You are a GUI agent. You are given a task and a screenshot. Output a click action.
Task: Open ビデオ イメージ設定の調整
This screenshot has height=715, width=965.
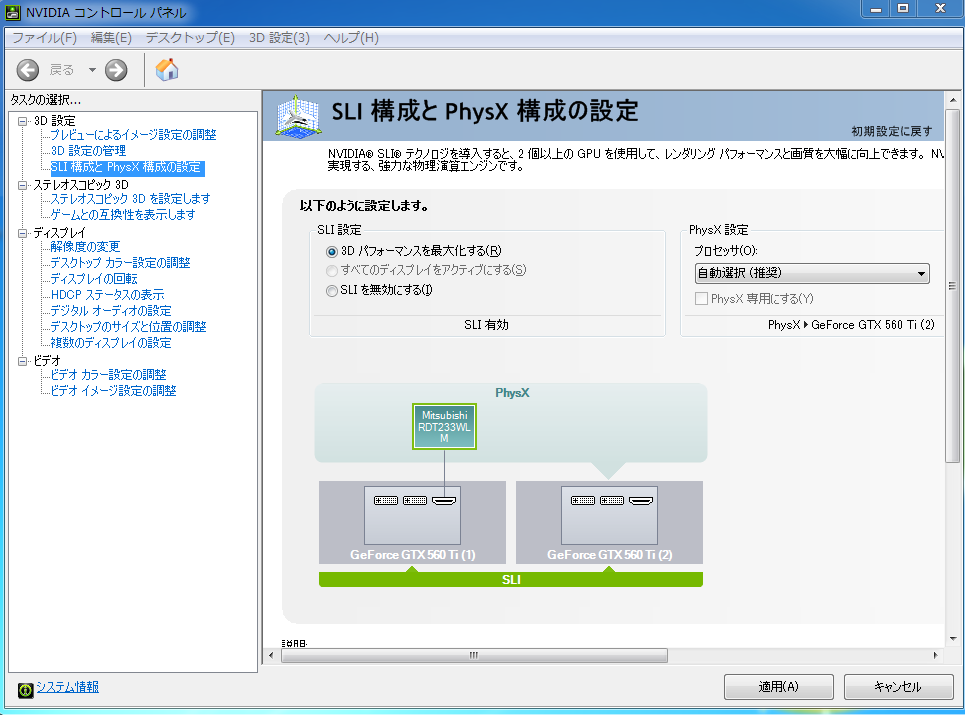tap(113, 391)
